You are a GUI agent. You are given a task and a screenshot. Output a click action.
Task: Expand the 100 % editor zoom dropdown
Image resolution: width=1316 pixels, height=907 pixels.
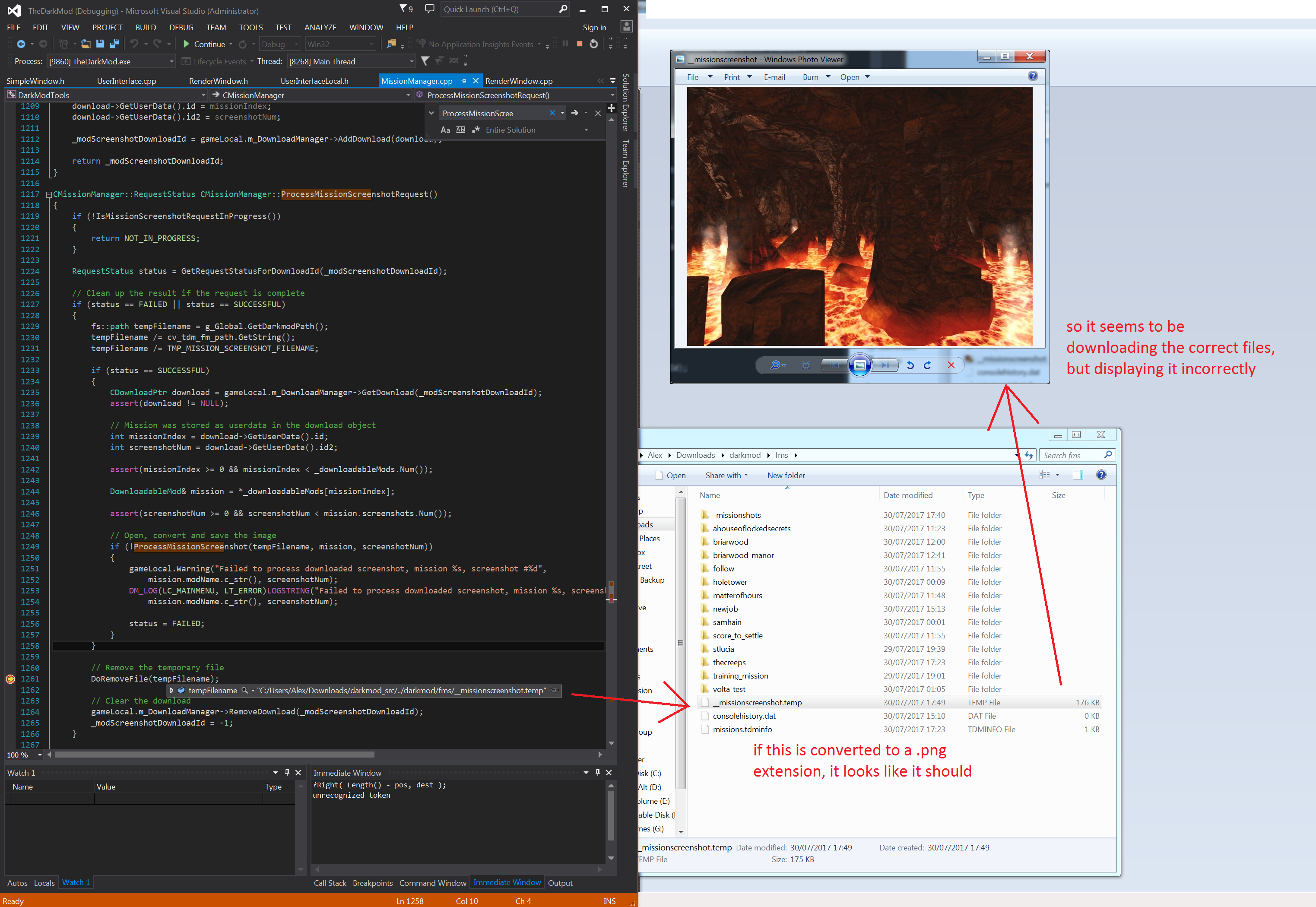click(x=40, y=755)
